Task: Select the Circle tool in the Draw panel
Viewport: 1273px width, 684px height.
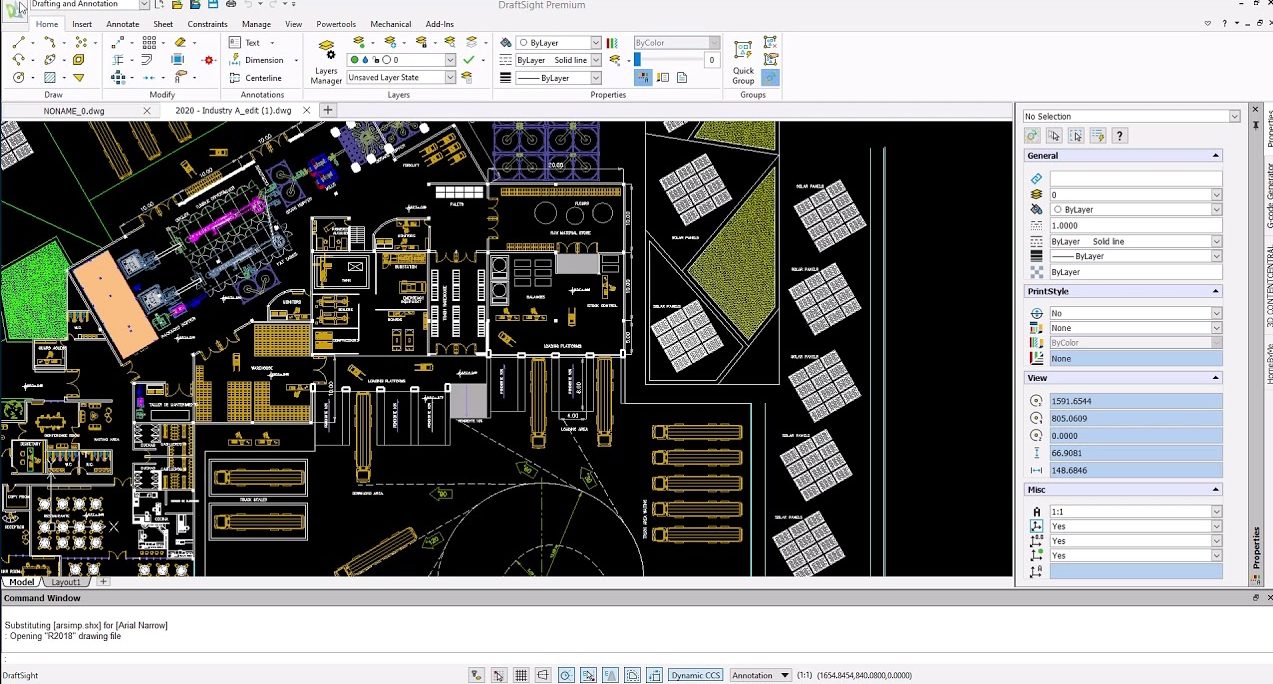Action: [x=17, y=77]
